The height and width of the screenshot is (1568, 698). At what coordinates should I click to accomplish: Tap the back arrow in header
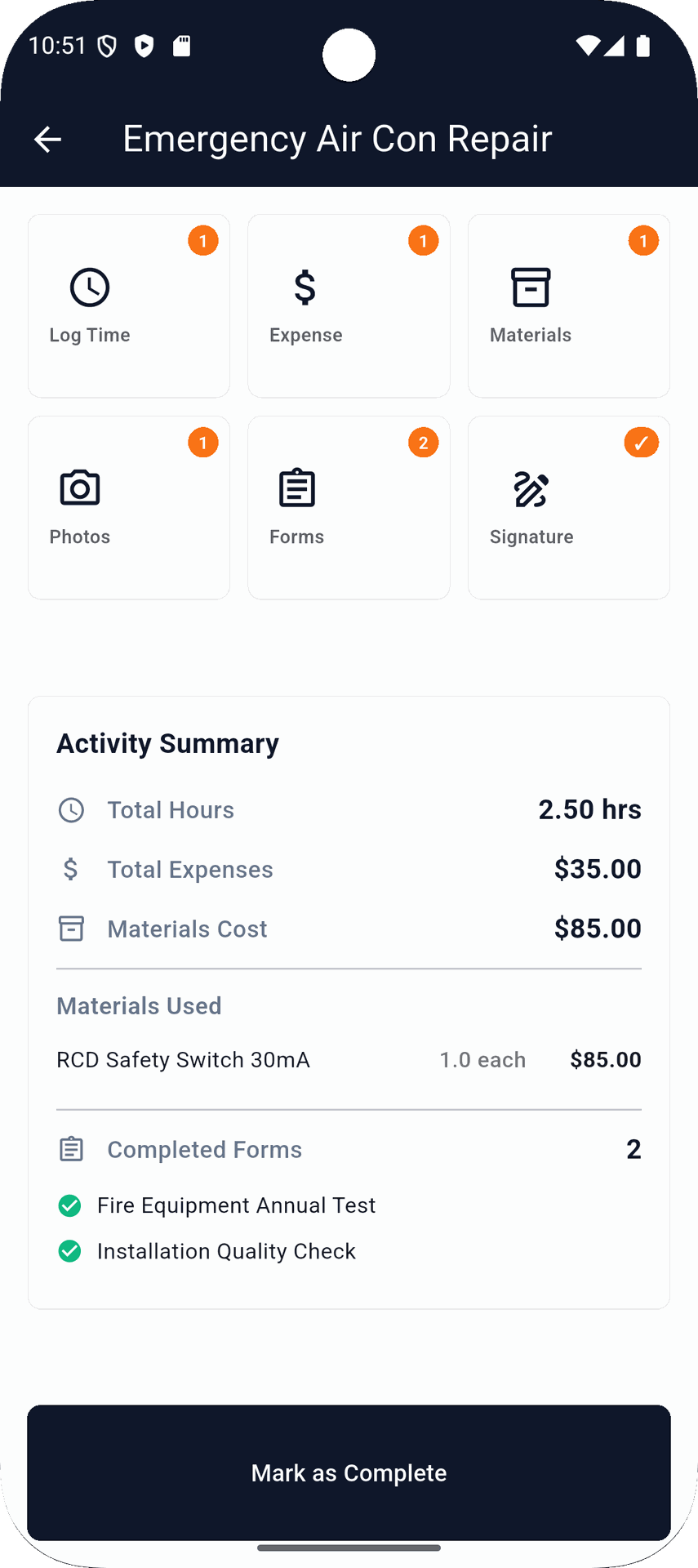[x=47, y=140]
